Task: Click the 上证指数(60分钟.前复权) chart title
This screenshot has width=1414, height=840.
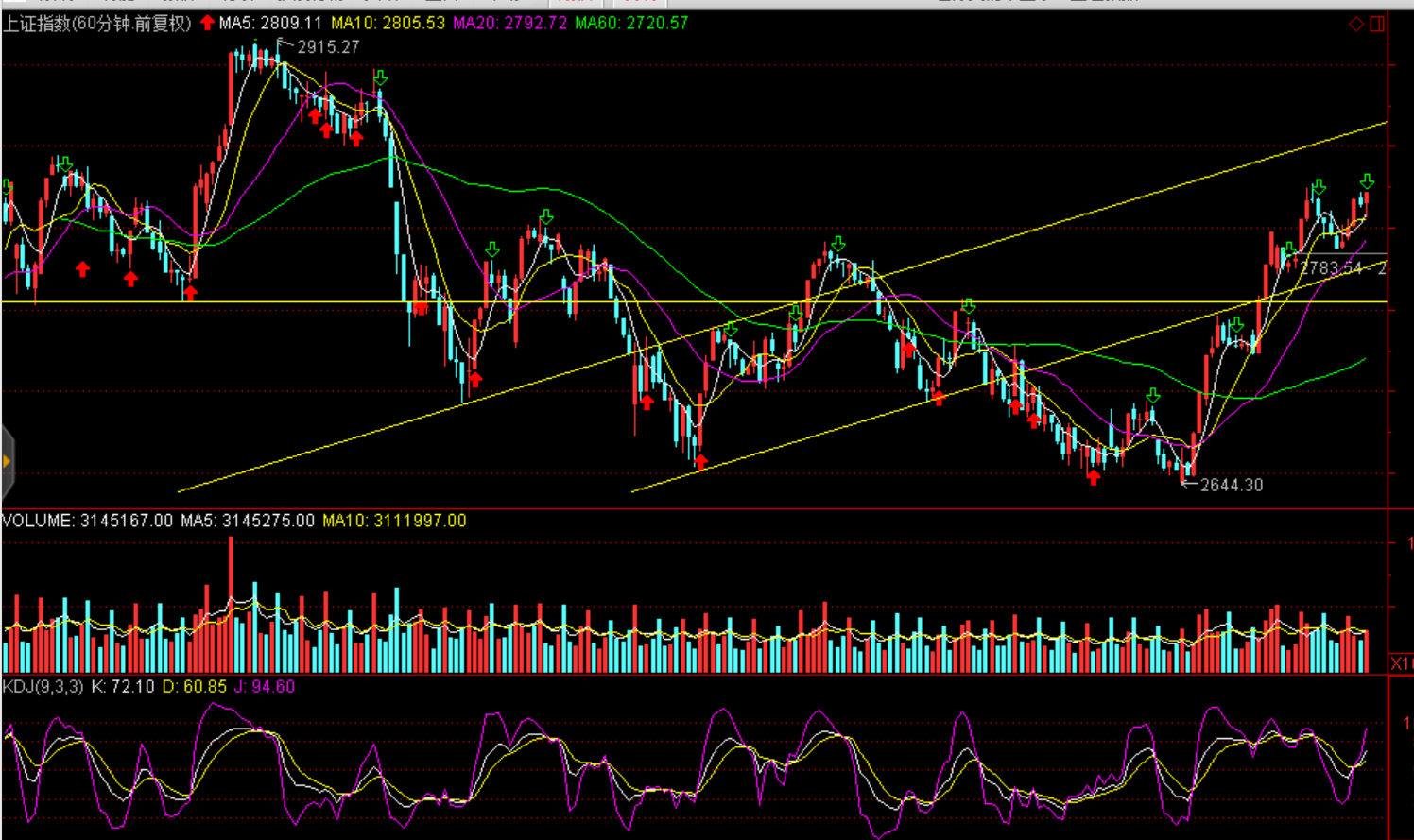Action: (x=97, y=23)
